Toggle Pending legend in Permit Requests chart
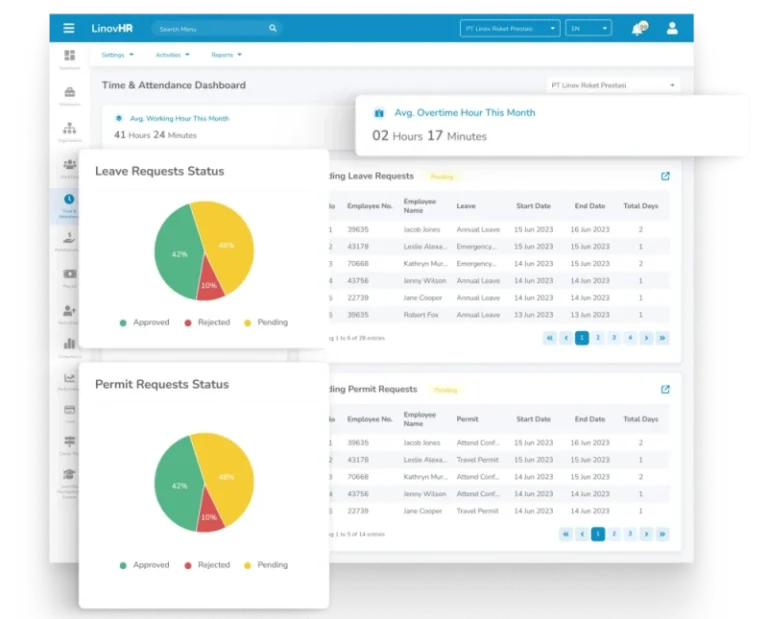The width and height of the screenshot is (768, 619). pyautogui.click(x=265, y=565)
